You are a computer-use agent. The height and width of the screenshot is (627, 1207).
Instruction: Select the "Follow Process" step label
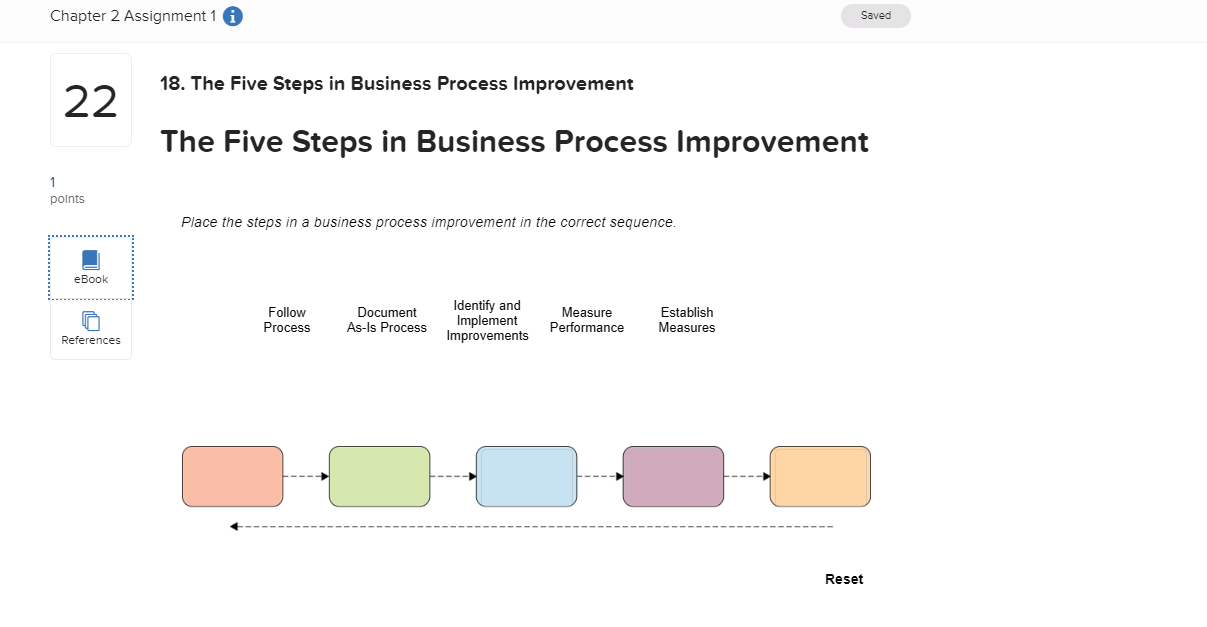286,319
